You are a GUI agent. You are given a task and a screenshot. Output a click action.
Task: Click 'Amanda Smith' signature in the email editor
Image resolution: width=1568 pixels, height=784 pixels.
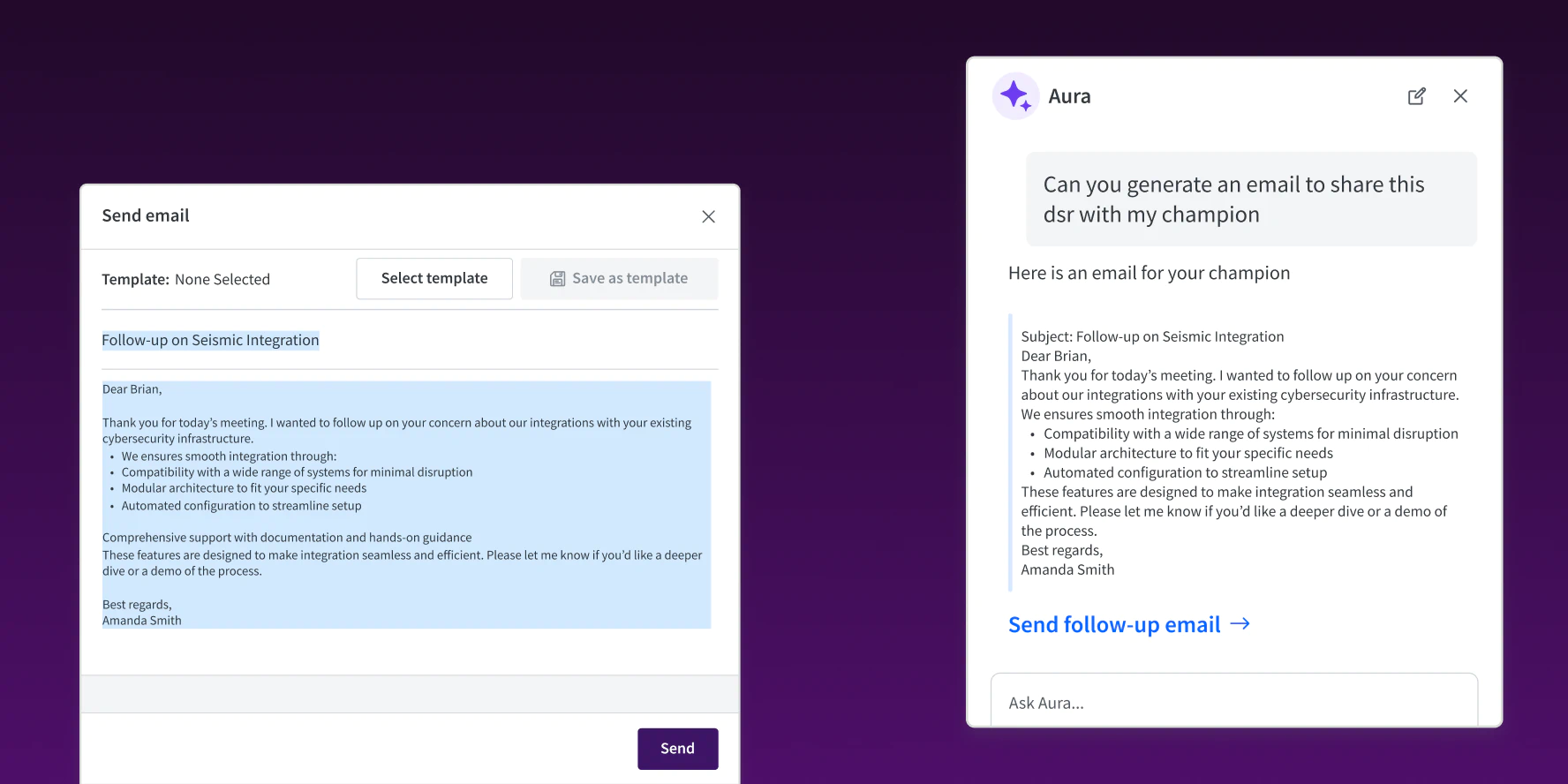point(142,621)
